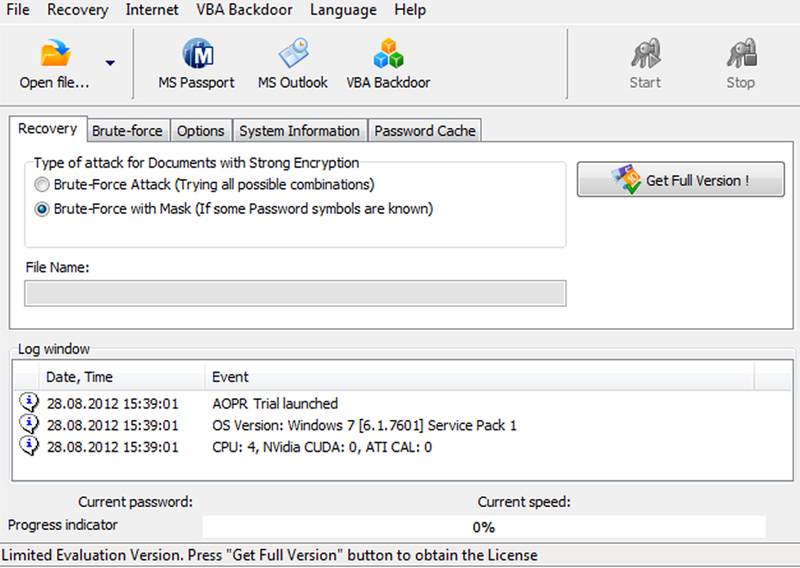Switch to the Brute-force tab
800x568 pixels.
coord(128,131)
